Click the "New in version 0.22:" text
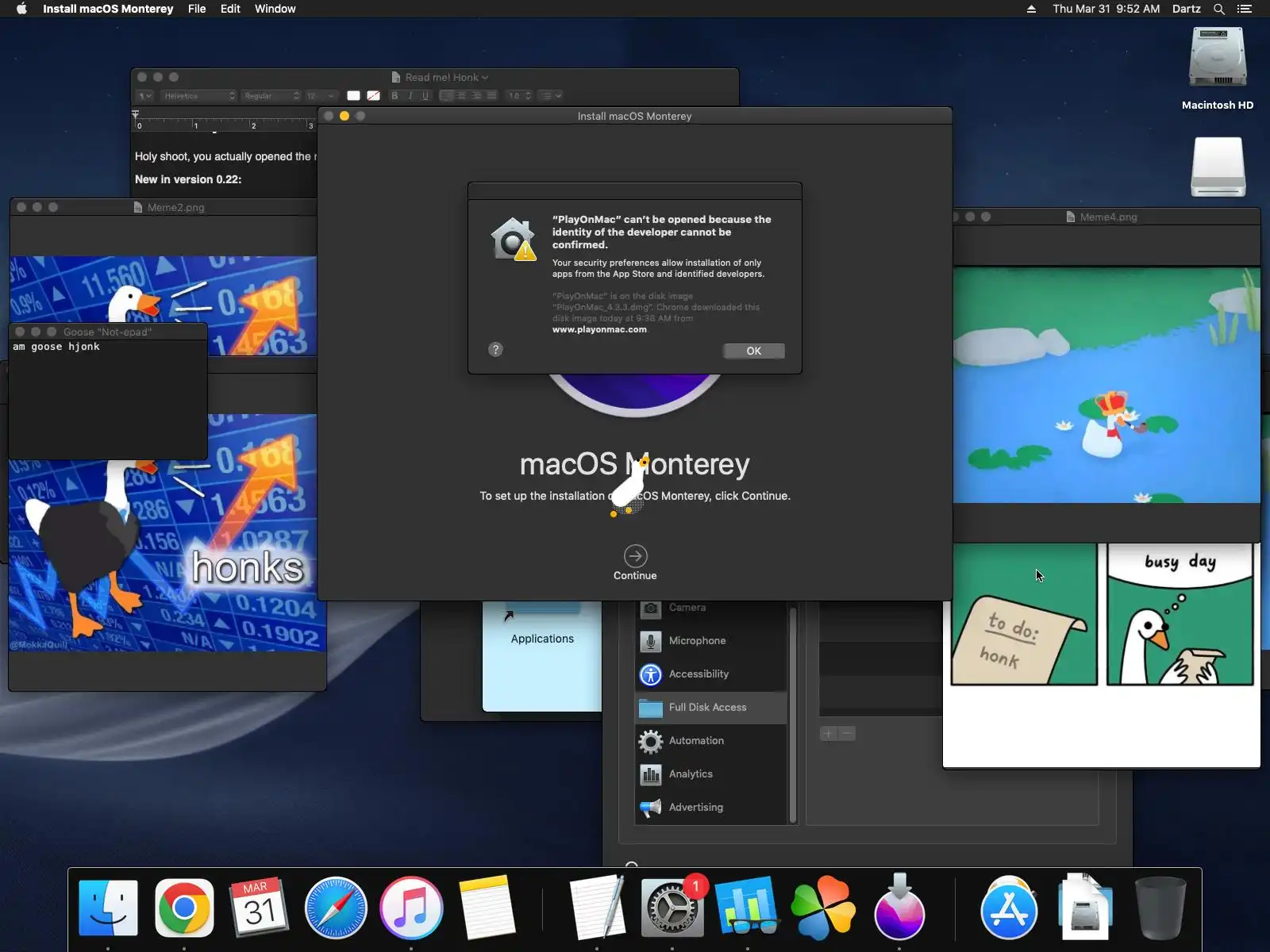 188,179
